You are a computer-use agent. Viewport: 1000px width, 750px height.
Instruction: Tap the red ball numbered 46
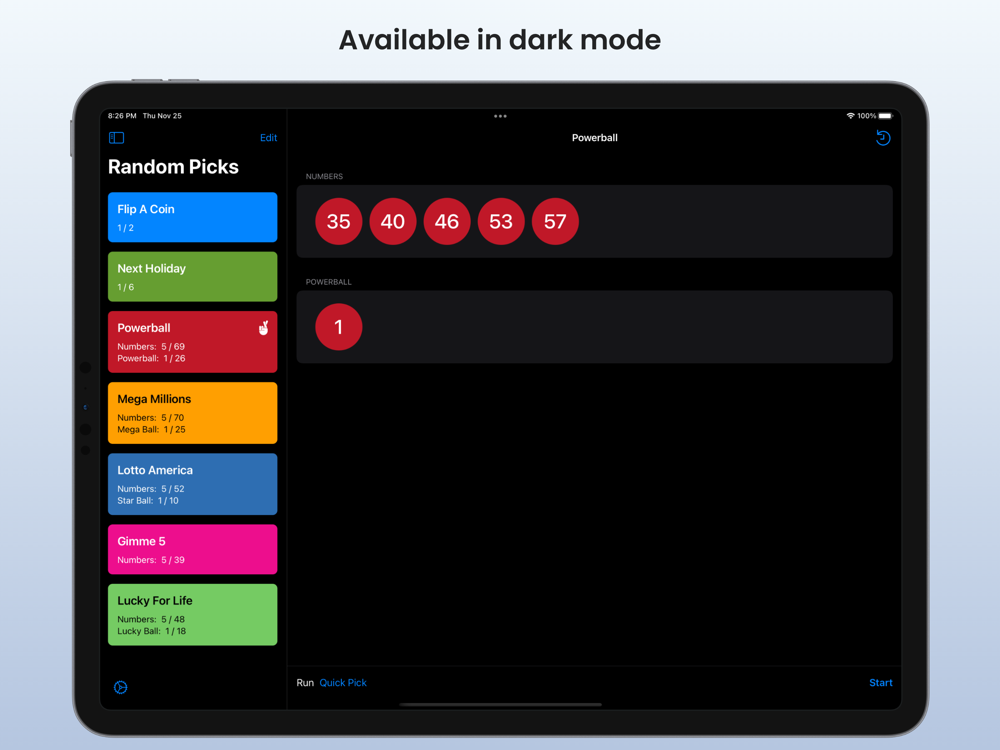[x=447, y=221]
